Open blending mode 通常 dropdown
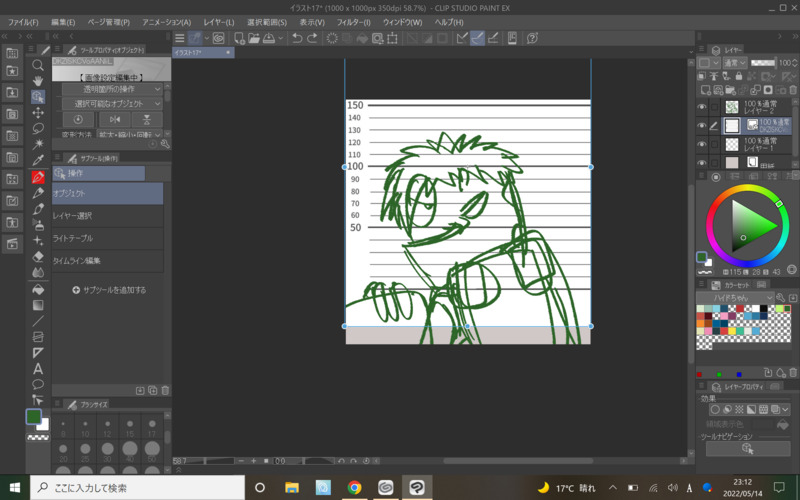The height and width of the screenshot is (500, 800). (x=735, y=63)
